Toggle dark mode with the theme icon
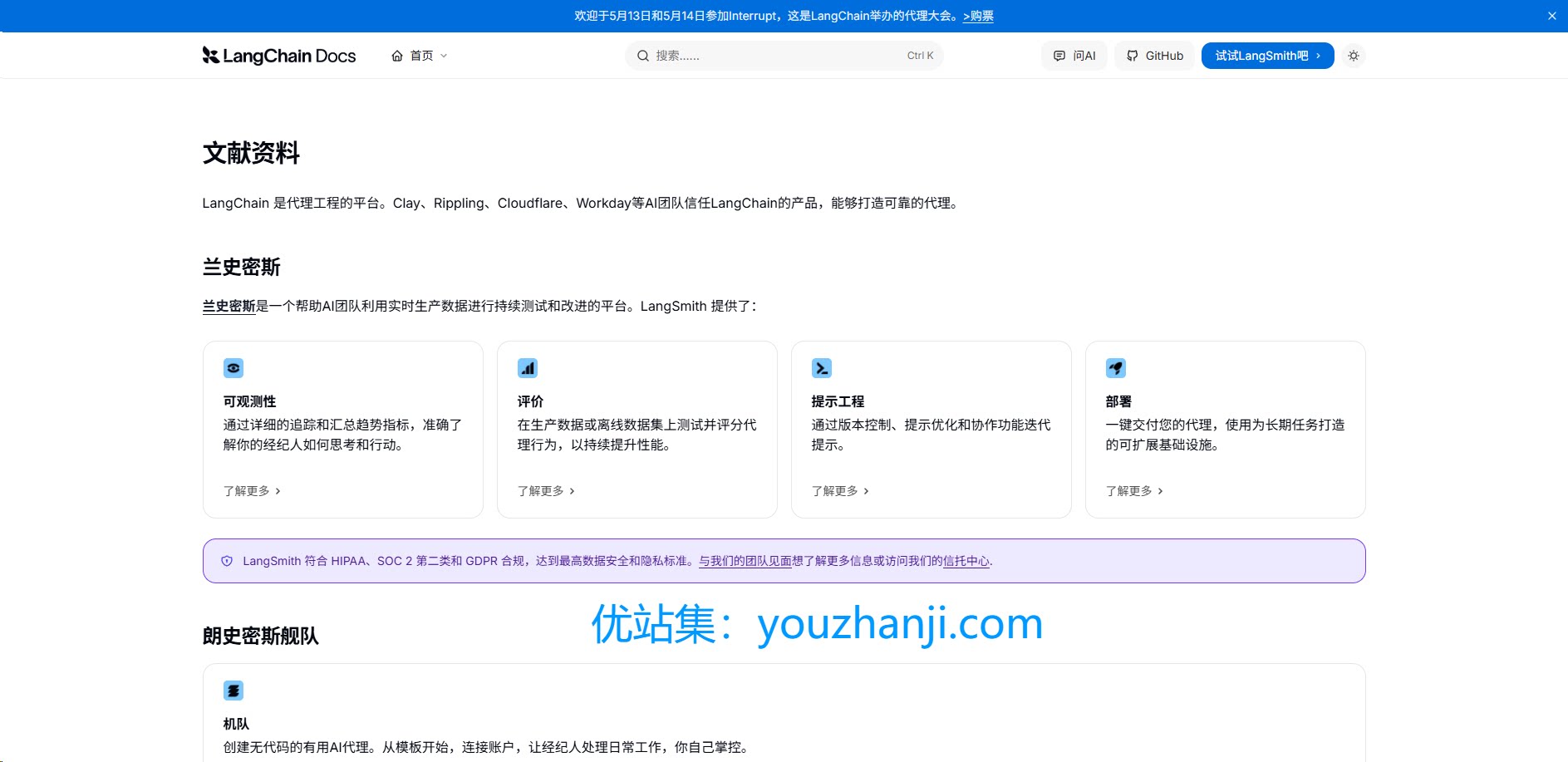Screen dimensions: 1568x762 coord(1354,55)
